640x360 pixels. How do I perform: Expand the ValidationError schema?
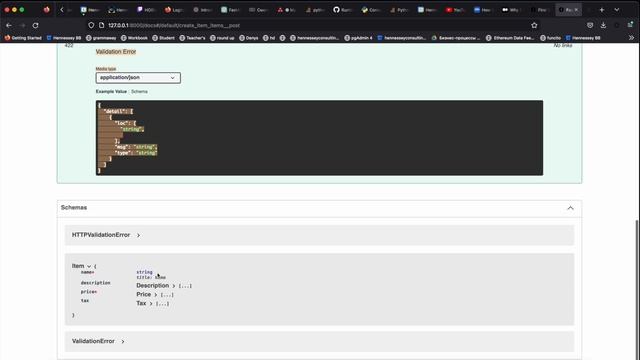[x=98, y=341]
